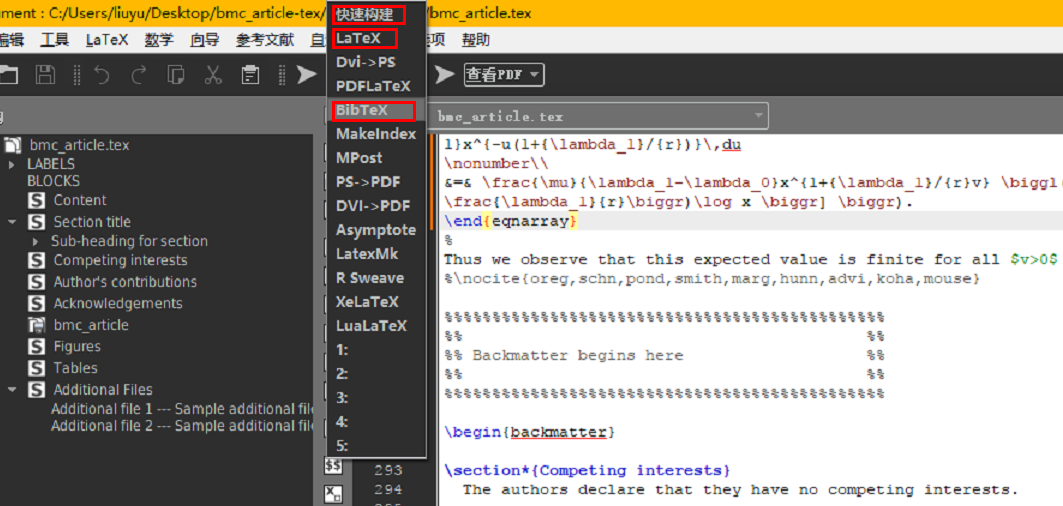Run the command with the left arrow button

coord(306,74)
